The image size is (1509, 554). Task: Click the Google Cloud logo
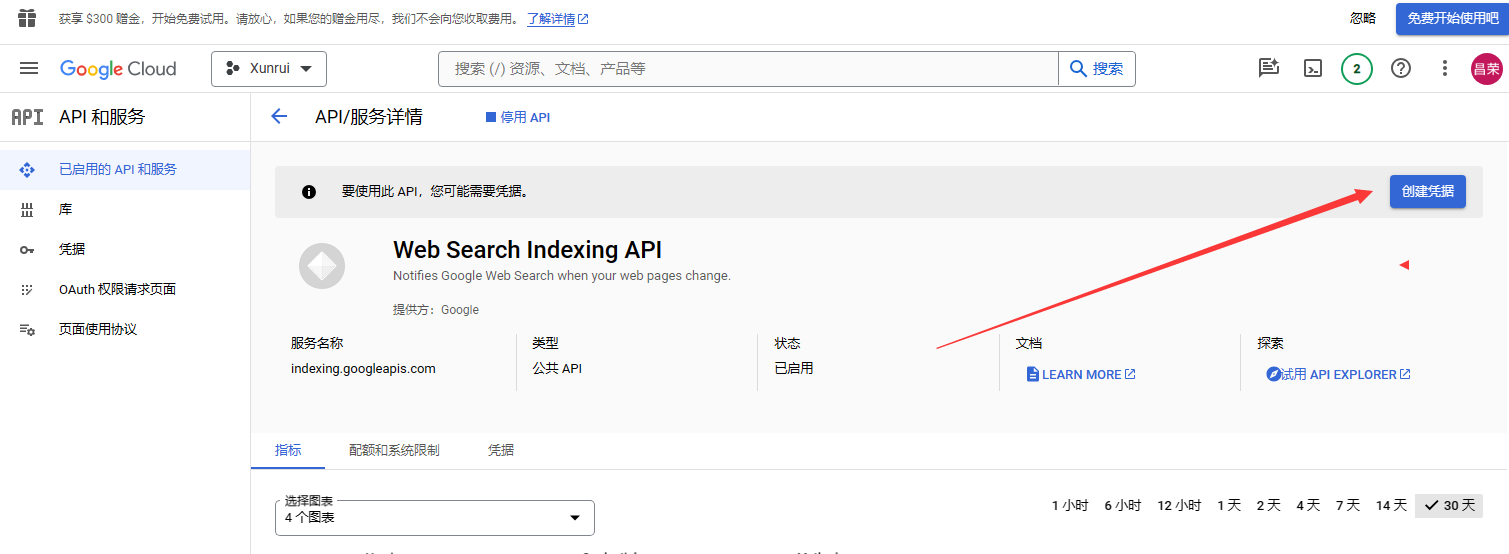pyautogui.click(x=118, y=68)
